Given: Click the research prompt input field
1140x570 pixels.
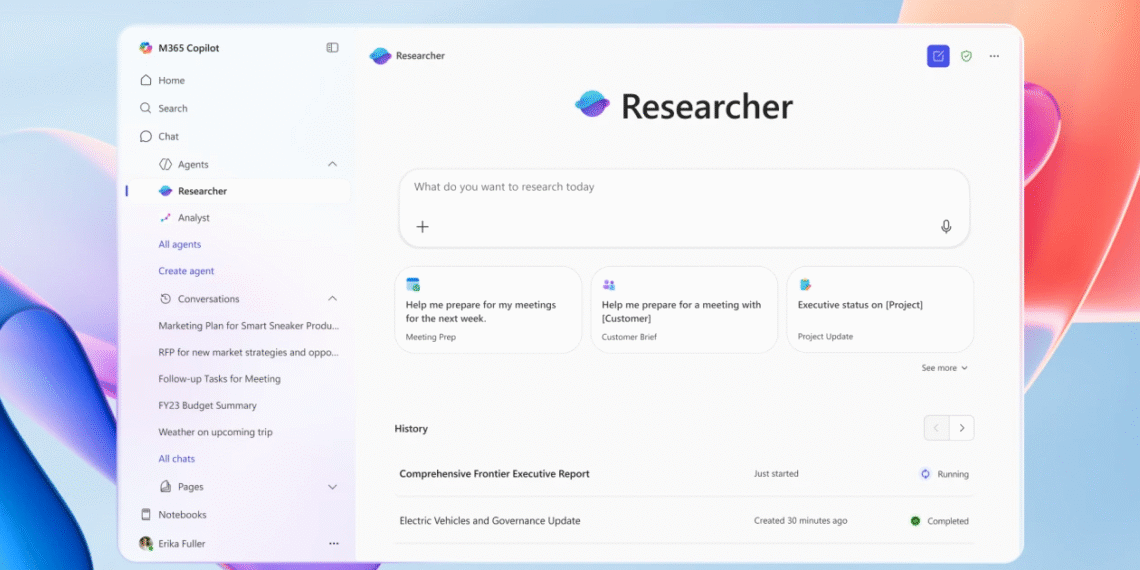Looking at the screenshot, I should (683, 187).
